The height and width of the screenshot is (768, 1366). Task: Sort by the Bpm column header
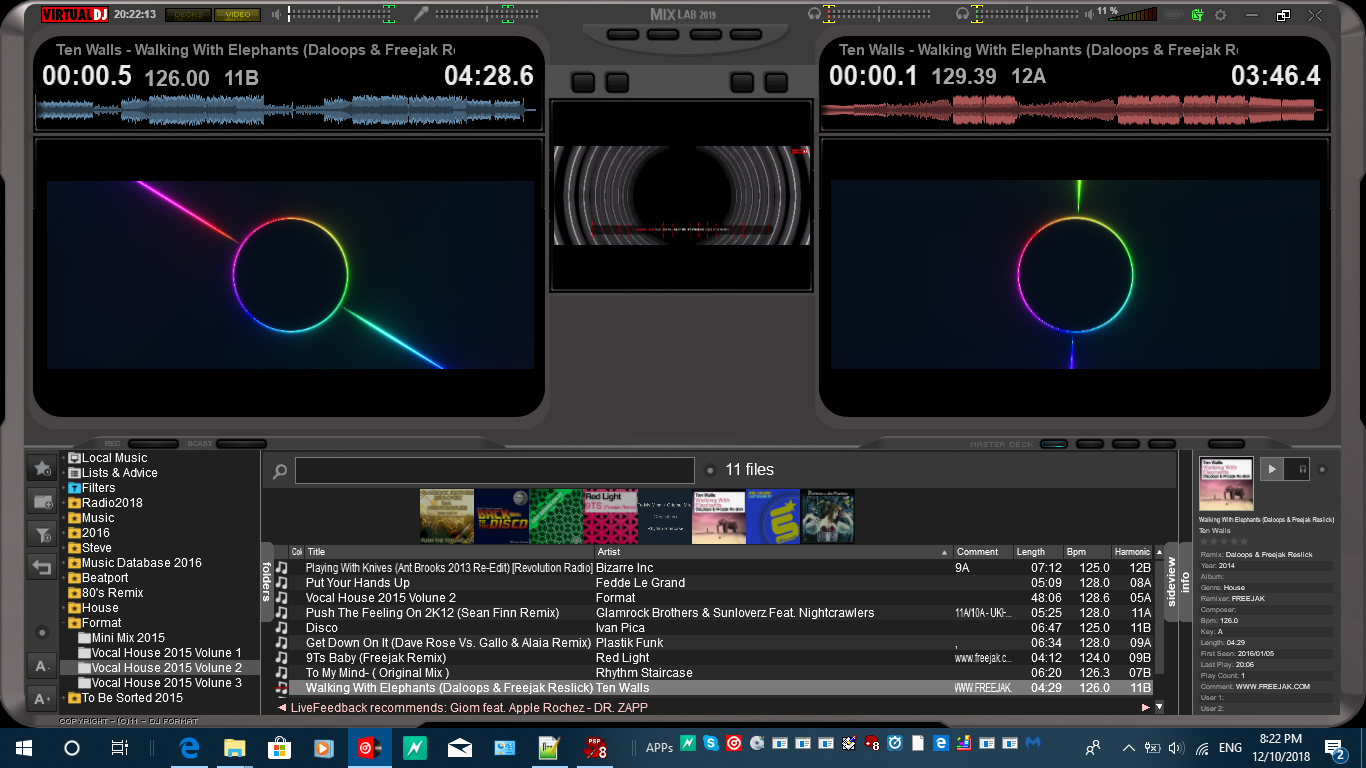(x=1087, y=552)
